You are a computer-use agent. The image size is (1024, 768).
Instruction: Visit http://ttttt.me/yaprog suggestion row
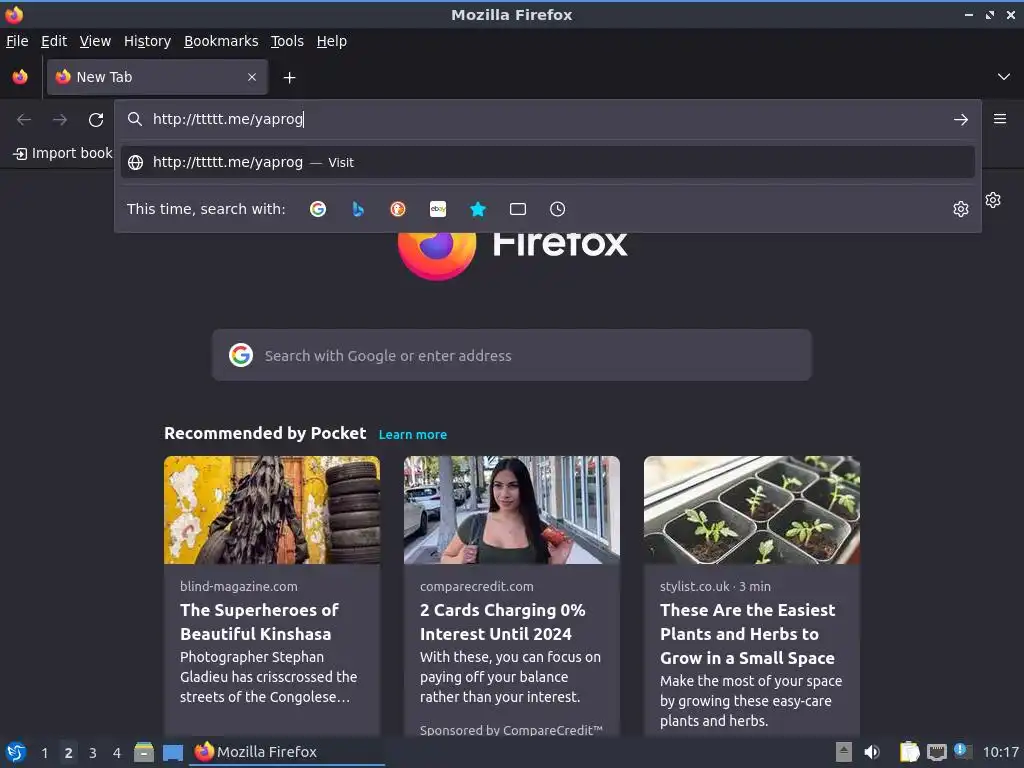click(x=547, y=163)
